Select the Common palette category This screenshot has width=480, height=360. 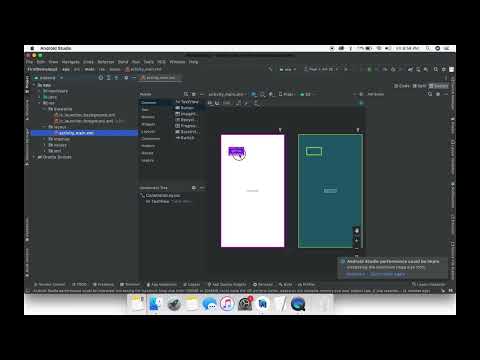pyautogui.click(x=149, y=102)
